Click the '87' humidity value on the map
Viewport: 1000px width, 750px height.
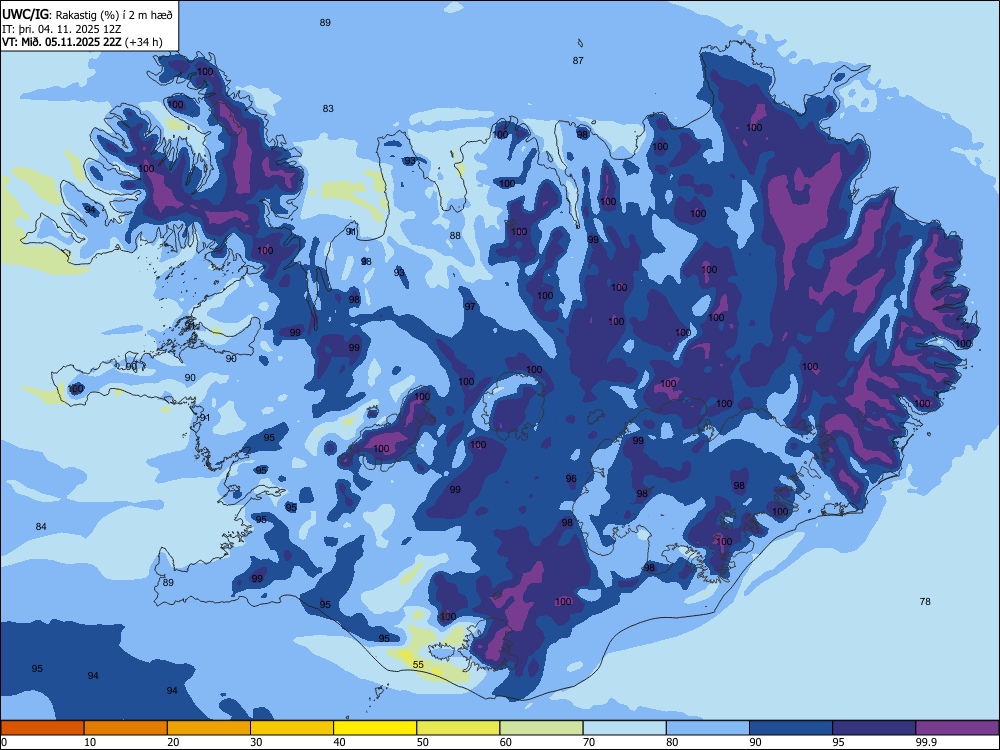[578, 61]
